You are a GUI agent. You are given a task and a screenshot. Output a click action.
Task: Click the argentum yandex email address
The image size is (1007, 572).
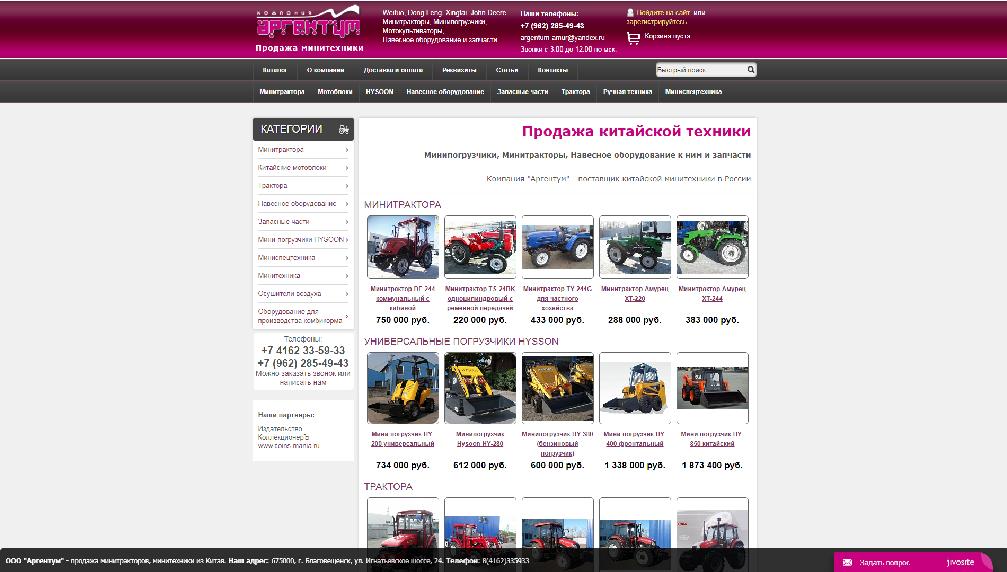[x=562, y=38]
